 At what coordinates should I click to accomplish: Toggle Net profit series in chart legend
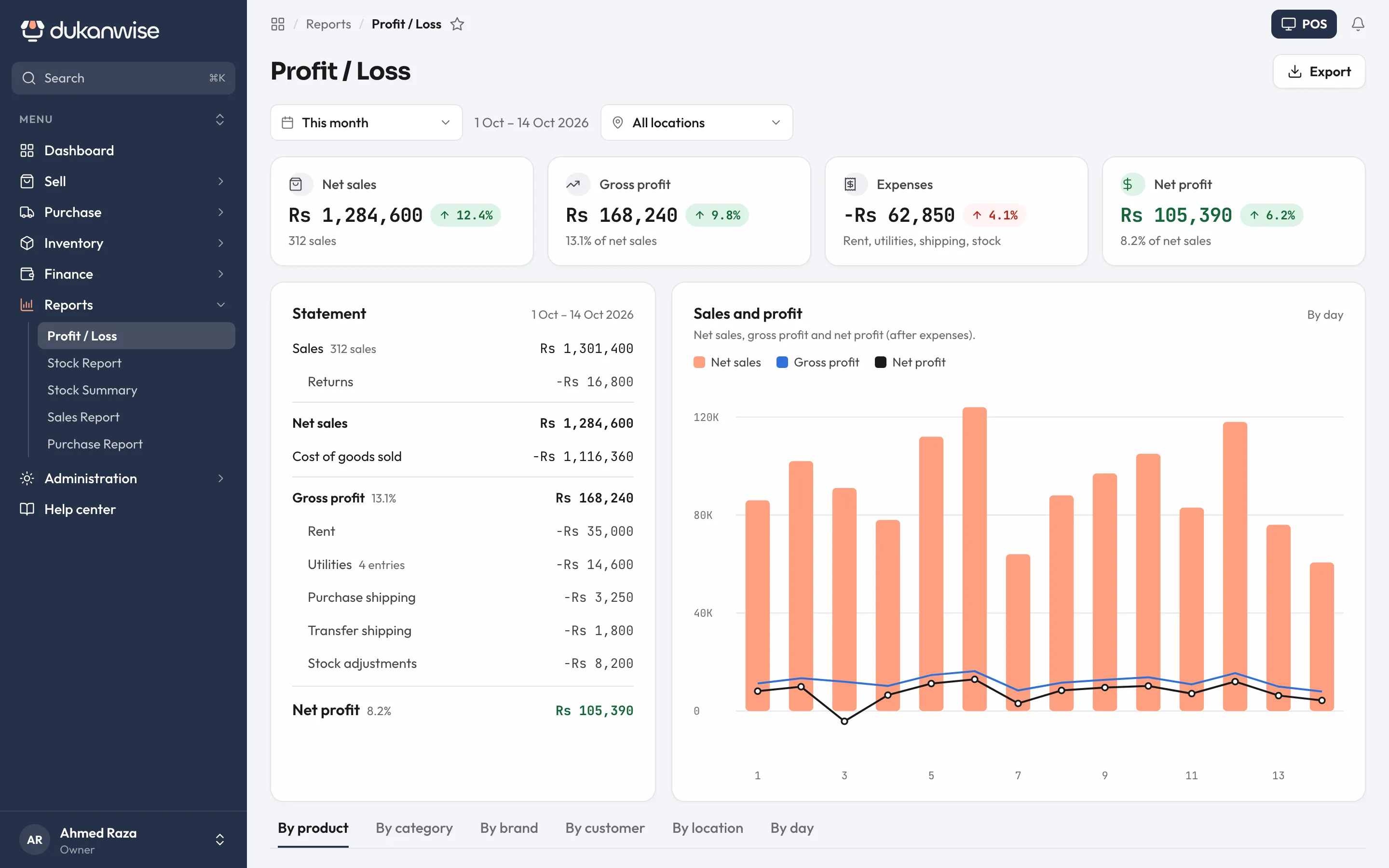(x=910, y=362)
